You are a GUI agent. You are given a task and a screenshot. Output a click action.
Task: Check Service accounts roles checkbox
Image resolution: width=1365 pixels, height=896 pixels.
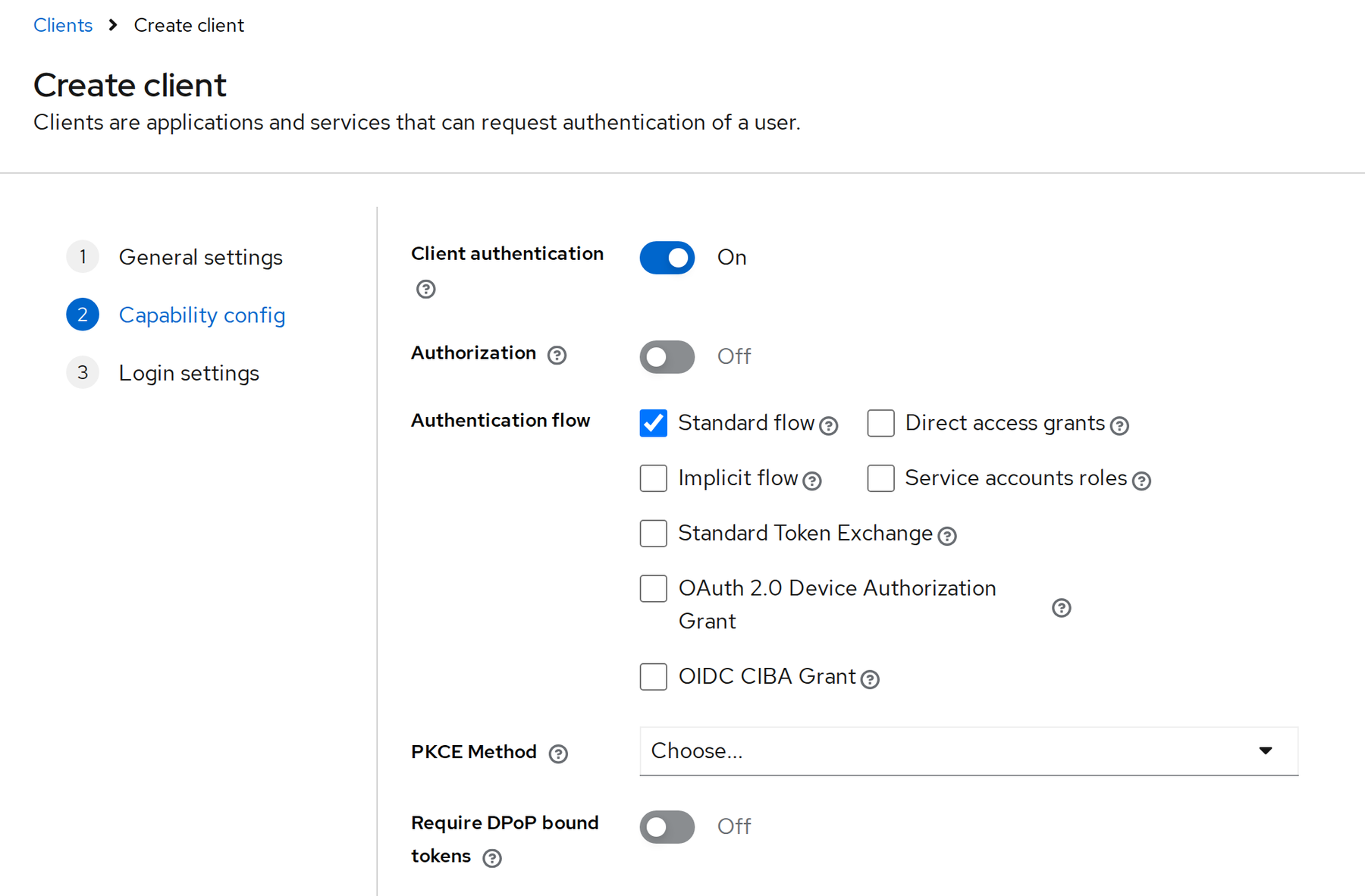pos(881,478)
